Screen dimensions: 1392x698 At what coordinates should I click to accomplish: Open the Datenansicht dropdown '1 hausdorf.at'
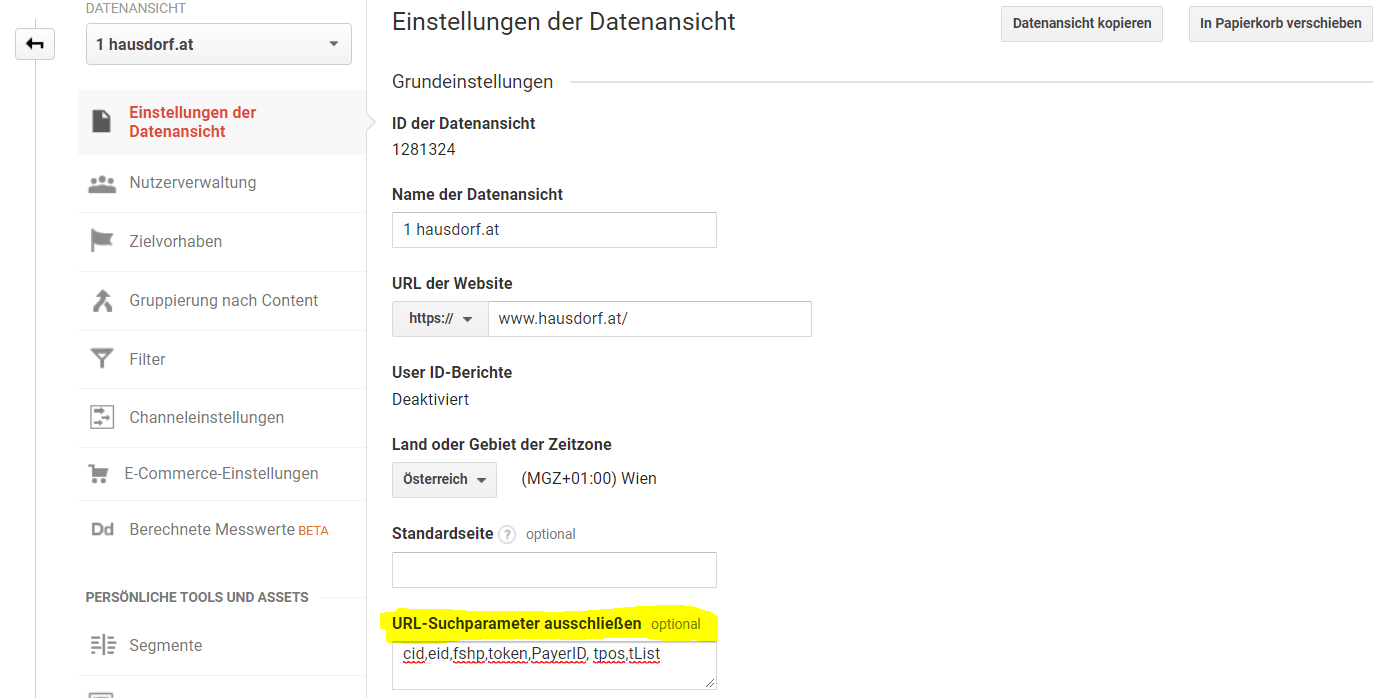[218, 45]
